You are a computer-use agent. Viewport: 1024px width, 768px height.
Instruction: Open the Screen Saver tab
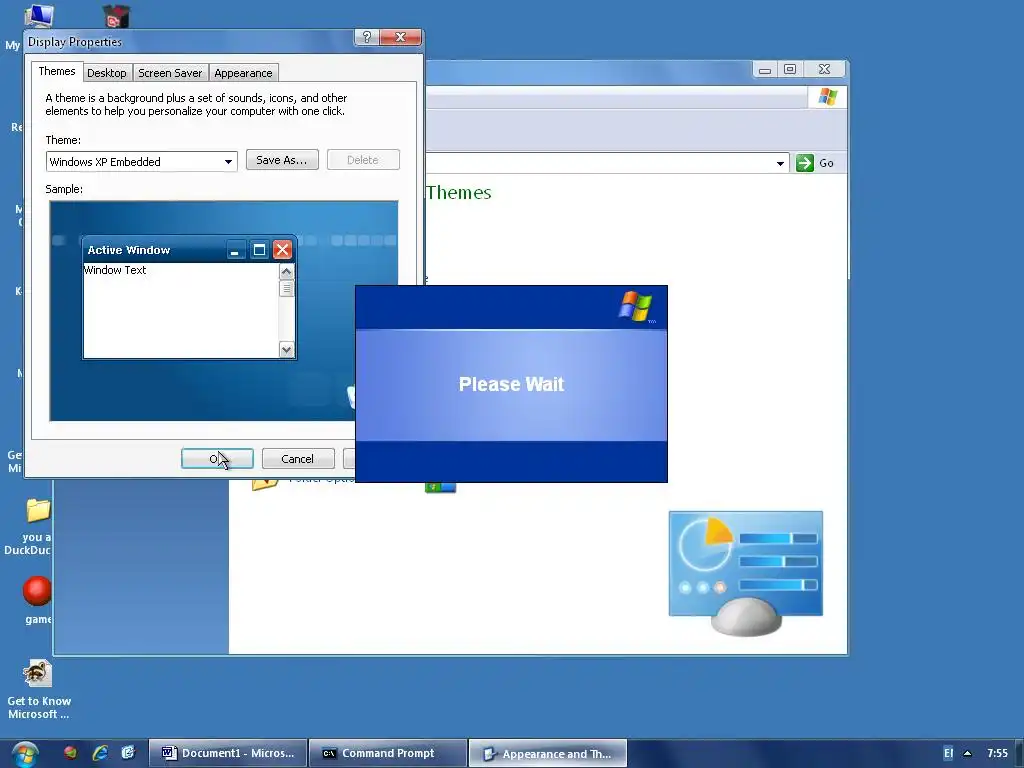[x=170, y=73]
